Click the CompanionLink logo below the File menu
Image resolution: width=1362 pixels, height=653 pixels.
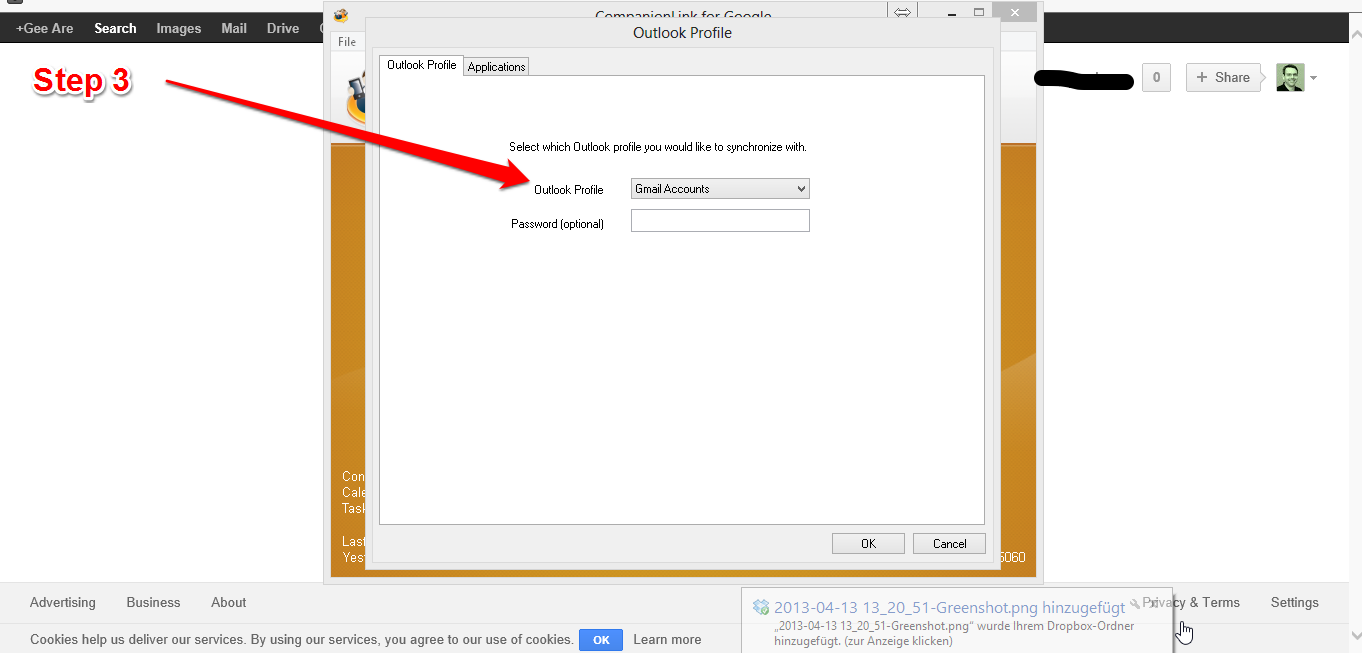(x=354, y=100)
